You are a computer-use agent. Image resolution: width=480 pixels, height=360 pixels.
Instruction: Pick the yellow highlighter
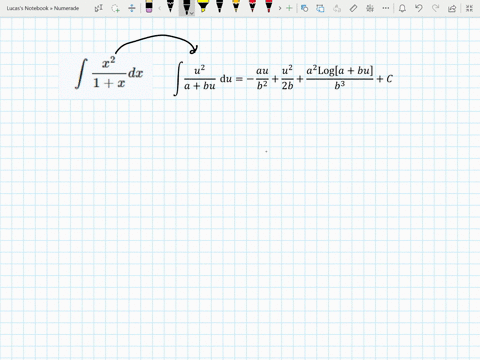pos(203,6)
